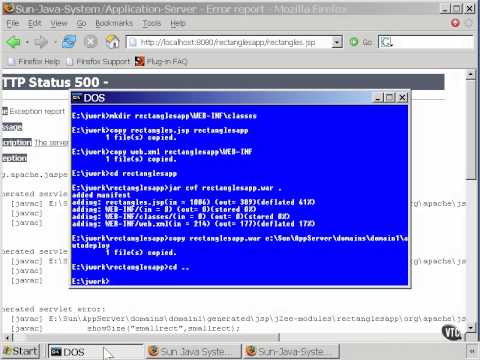The width and height of the screenshot is (480, 360).
Task: Click the red icon at menu bar right
Action: point(455,23)
